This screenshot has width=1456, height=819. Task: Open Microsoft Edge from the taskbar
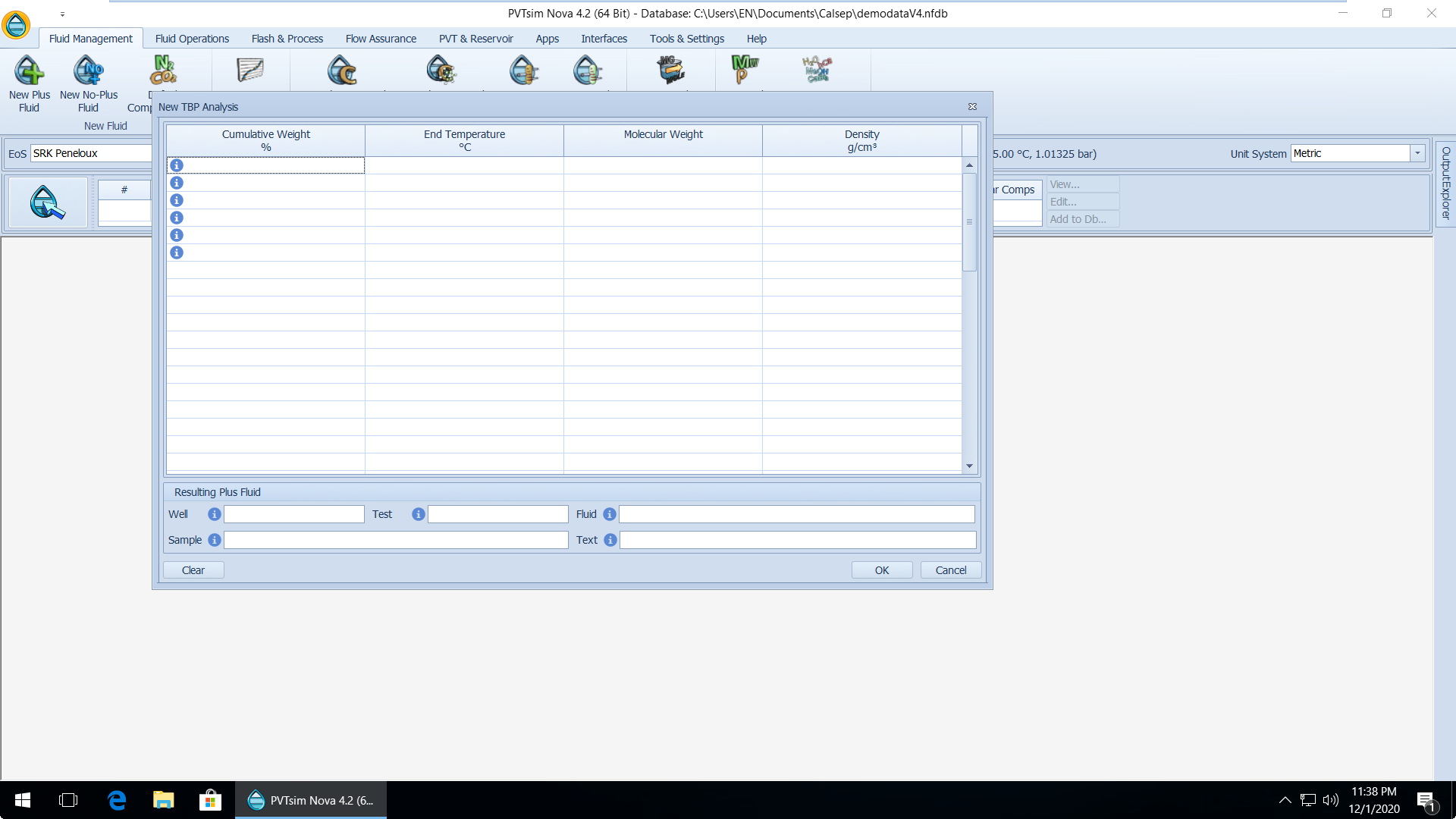point(117,800)
